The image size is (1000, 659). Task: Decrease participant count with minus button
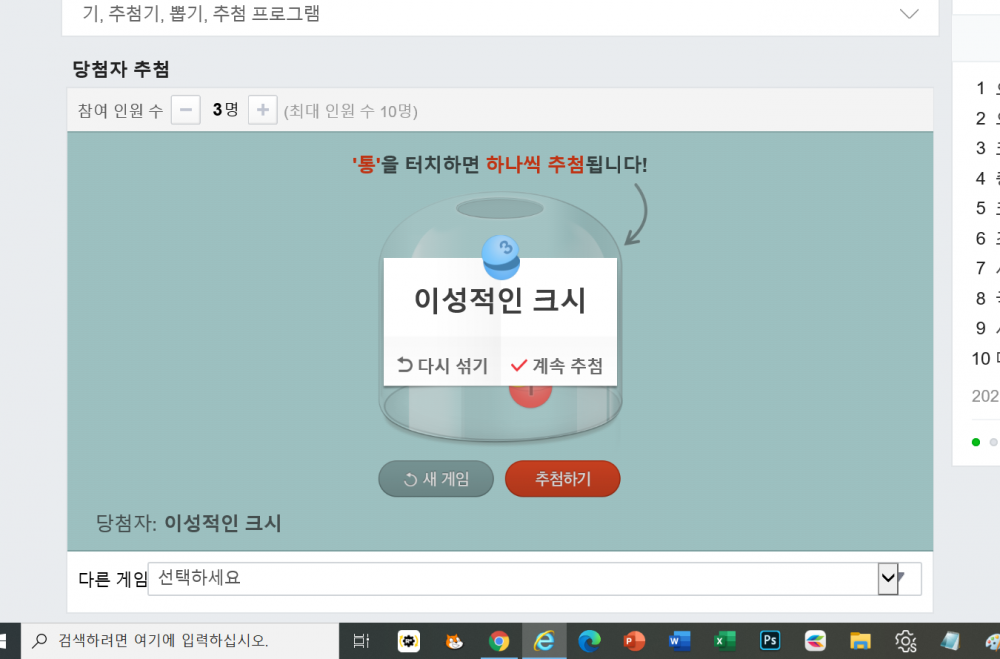point(186,110)
